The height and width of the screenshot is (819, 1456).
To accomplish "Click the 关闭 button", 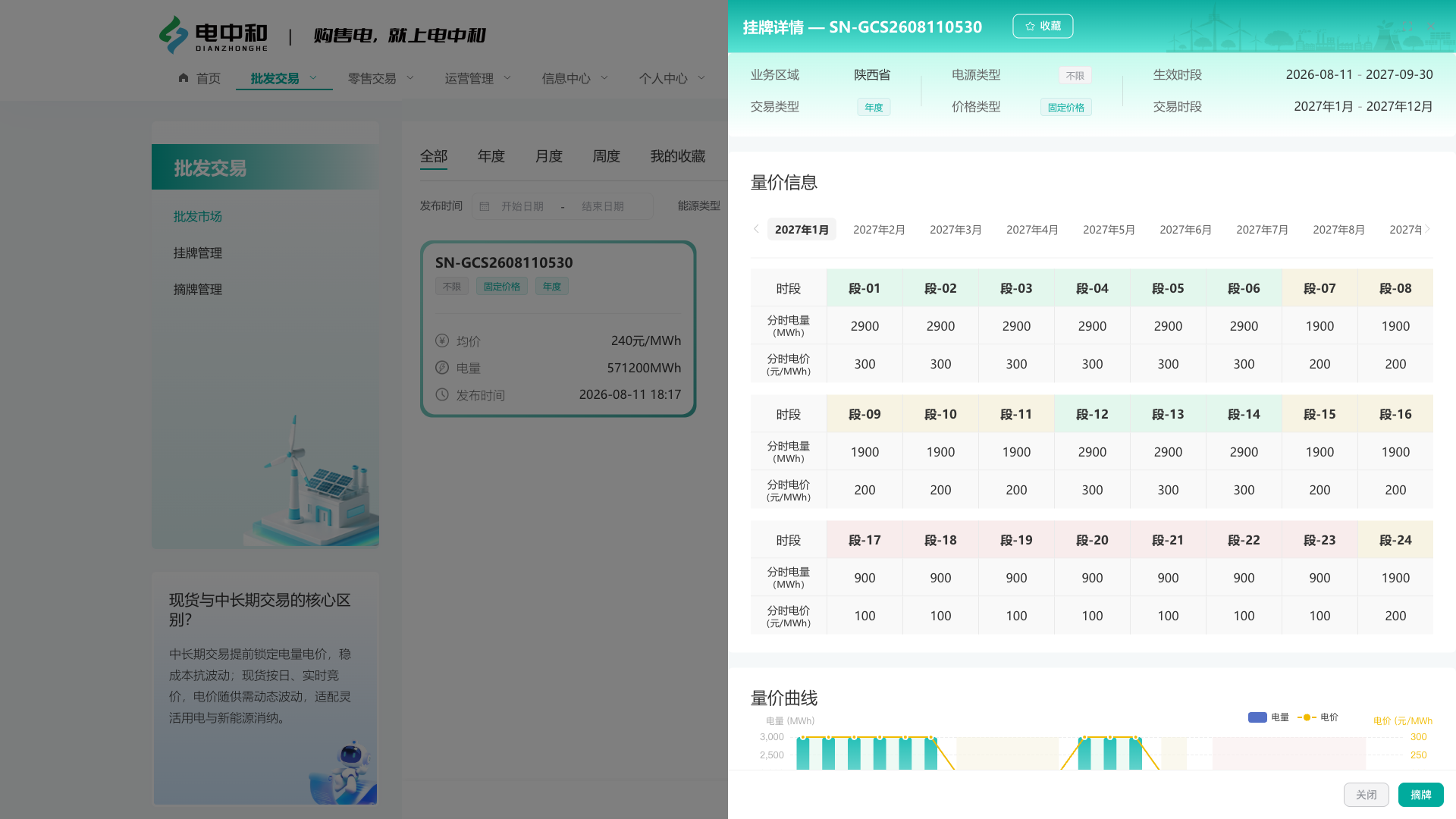I will (1366, 795).
